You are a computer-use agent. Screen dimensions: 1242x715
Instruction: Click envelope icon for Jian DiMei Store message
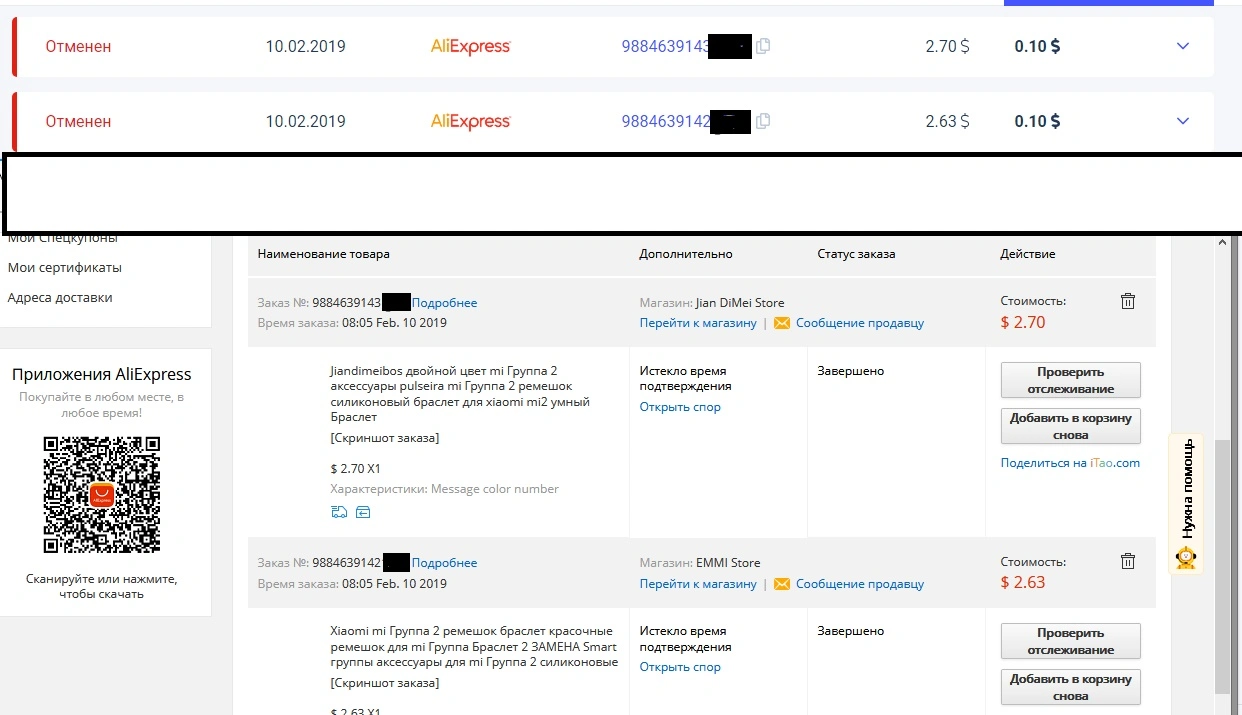[782, 323]
